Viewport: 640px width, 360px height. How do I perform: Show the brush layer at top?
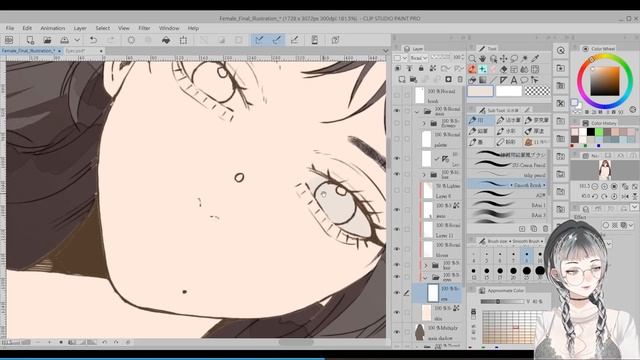pyautogui.click(x=397, y=96)
